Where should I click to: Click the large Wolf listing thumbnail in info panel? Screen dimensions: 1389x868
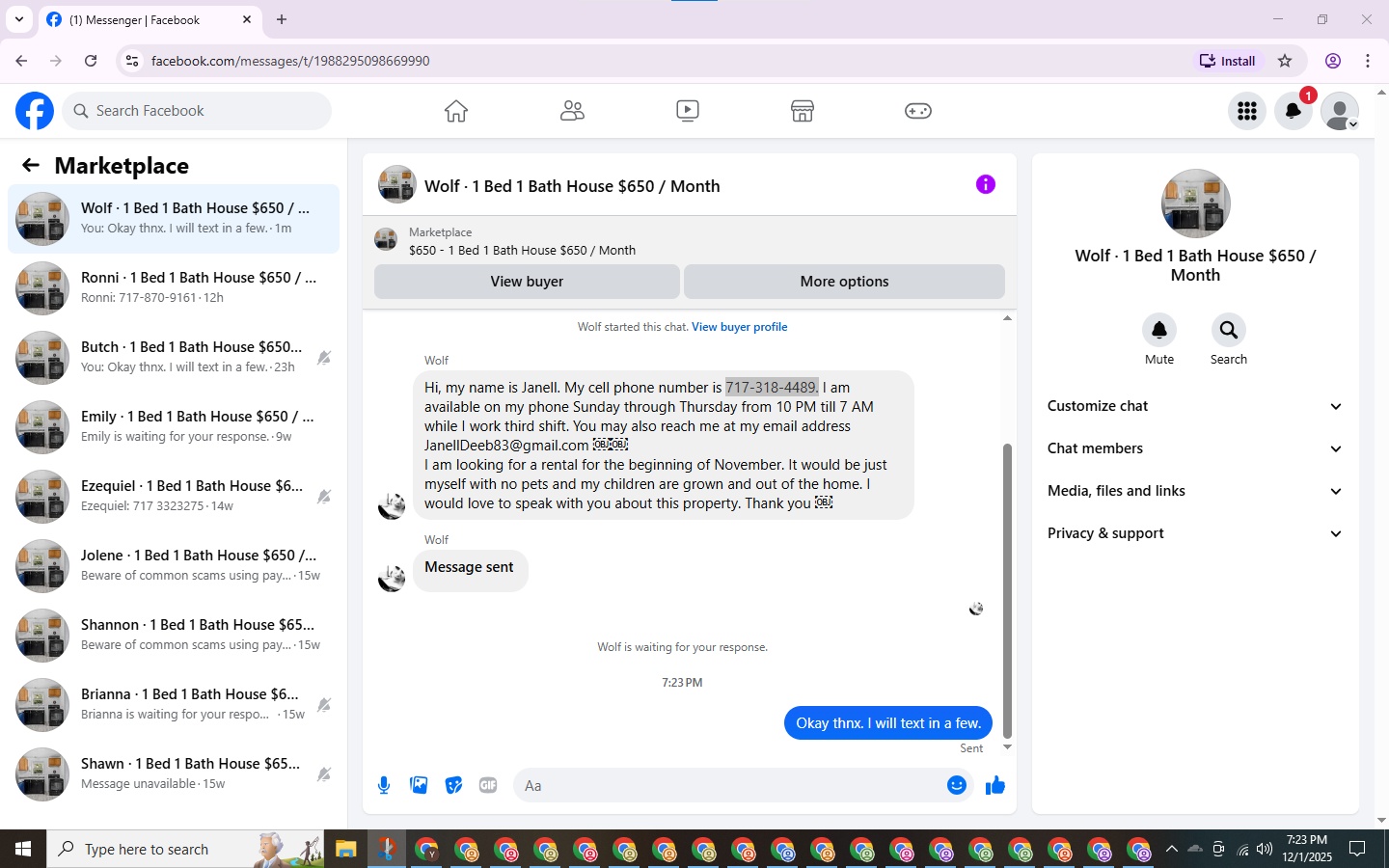[x=1196, y=203]
